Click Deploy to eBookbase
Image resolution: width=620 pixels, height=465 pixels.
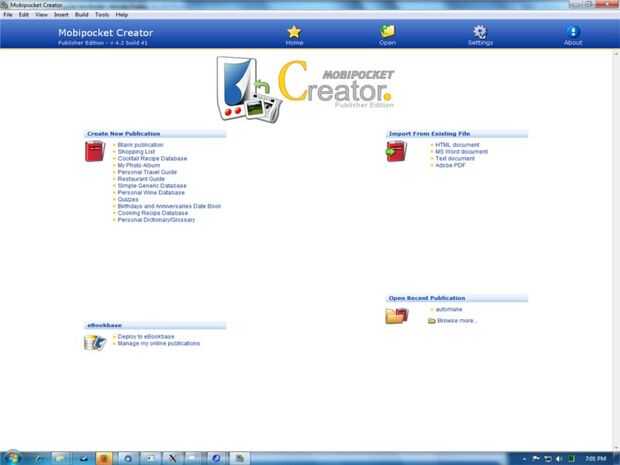pyautogui.click(x=146, y=336)
